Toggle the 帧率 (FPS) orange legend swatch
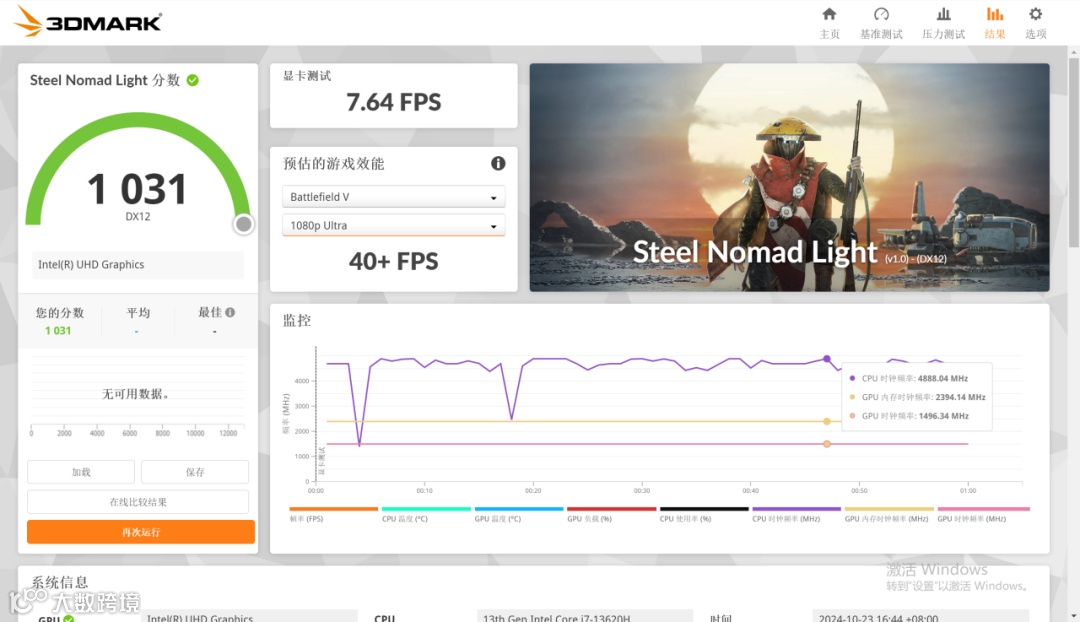This screenshot has width=1080, height=622. pos(333,509)
